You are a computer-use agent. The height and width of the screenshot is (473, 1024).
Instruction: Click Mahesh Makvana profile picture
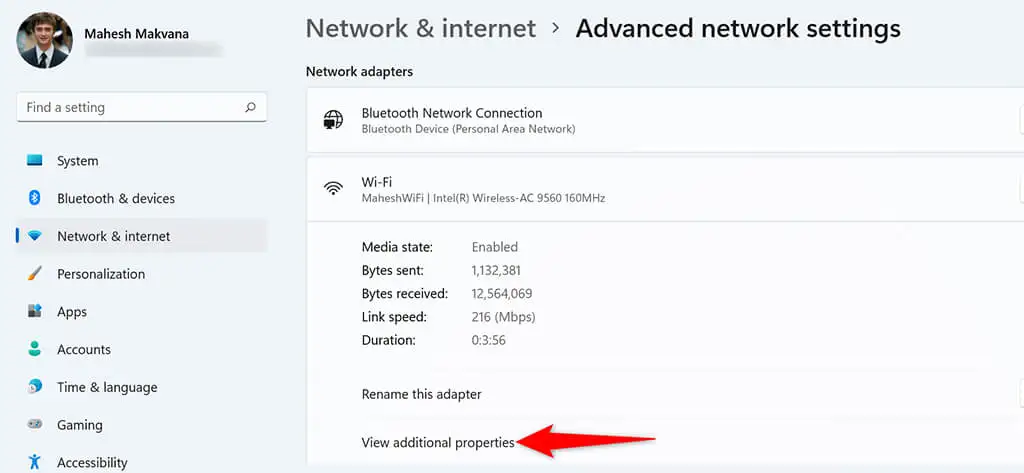pyautogui.click(x=44, y=41)
